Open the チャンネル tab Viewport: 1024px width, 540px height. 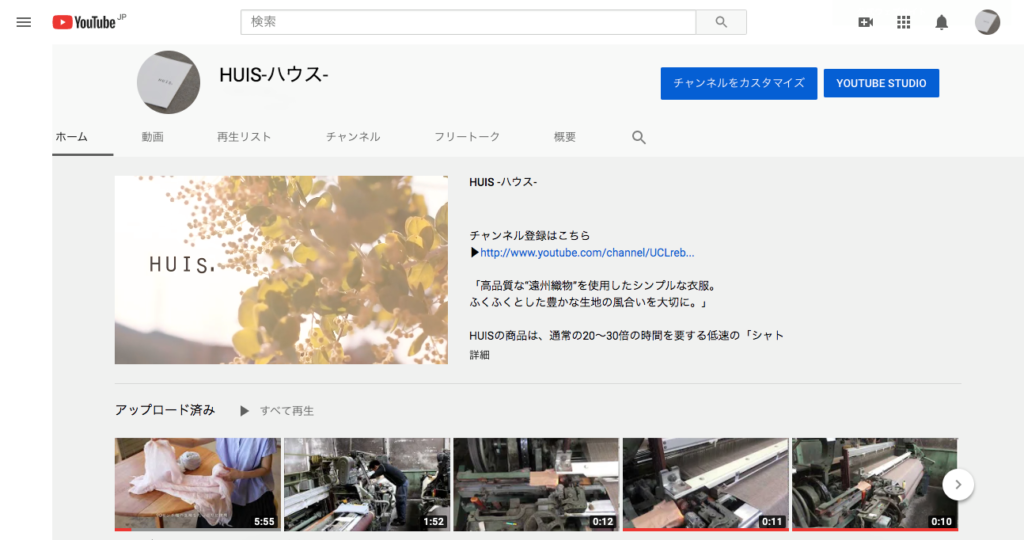(x=353, y=137)
